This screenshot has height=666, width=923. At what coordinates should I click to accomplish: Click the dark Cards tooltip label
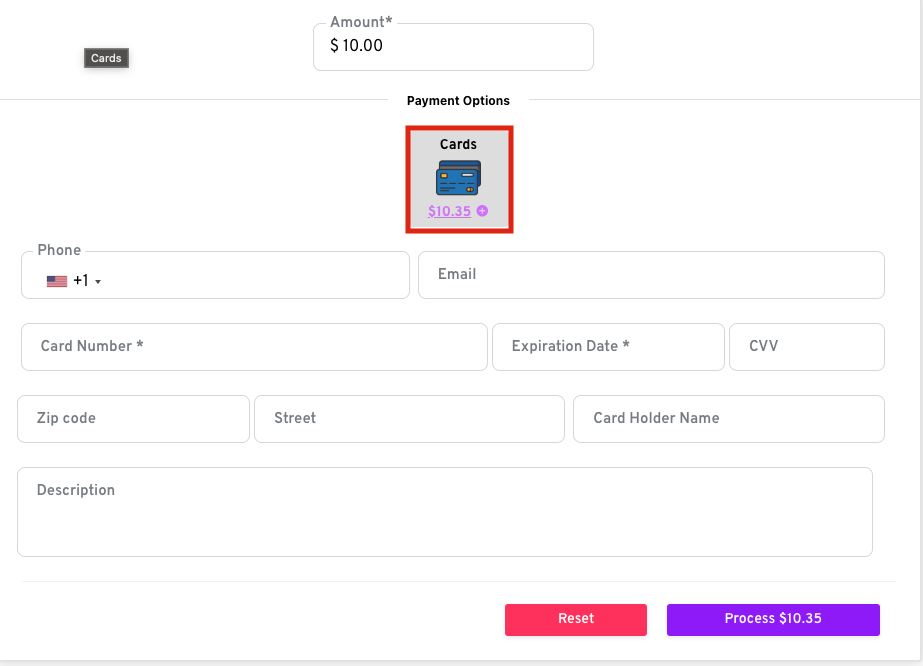(x=106, y=58)
